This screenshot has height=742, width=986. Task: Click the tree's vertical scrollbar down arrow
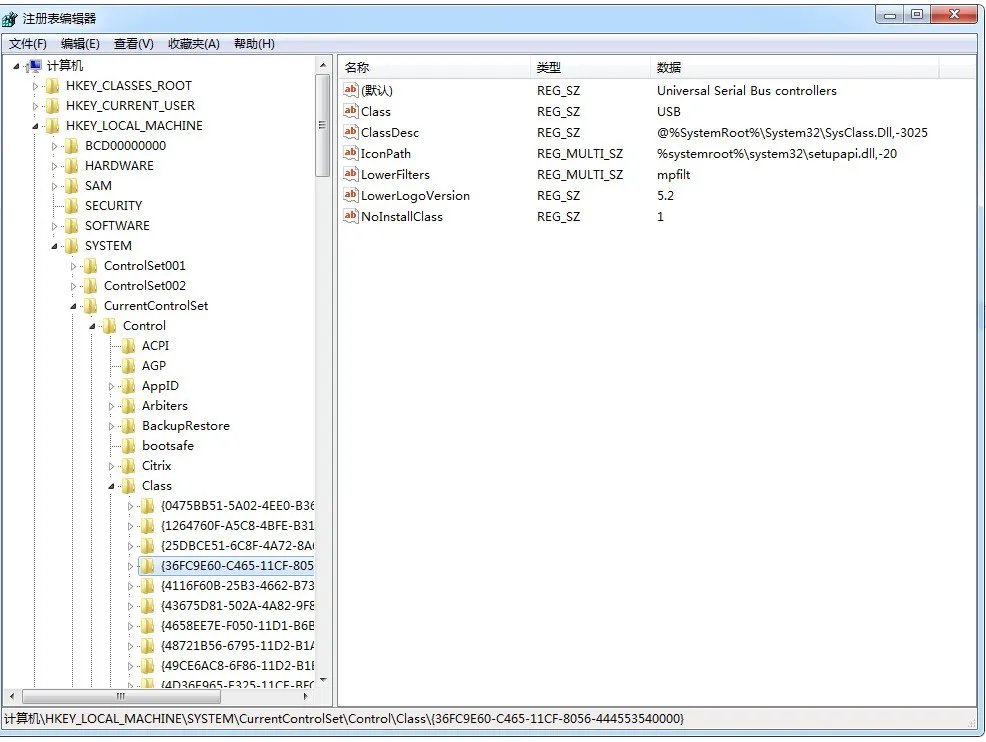322,680
